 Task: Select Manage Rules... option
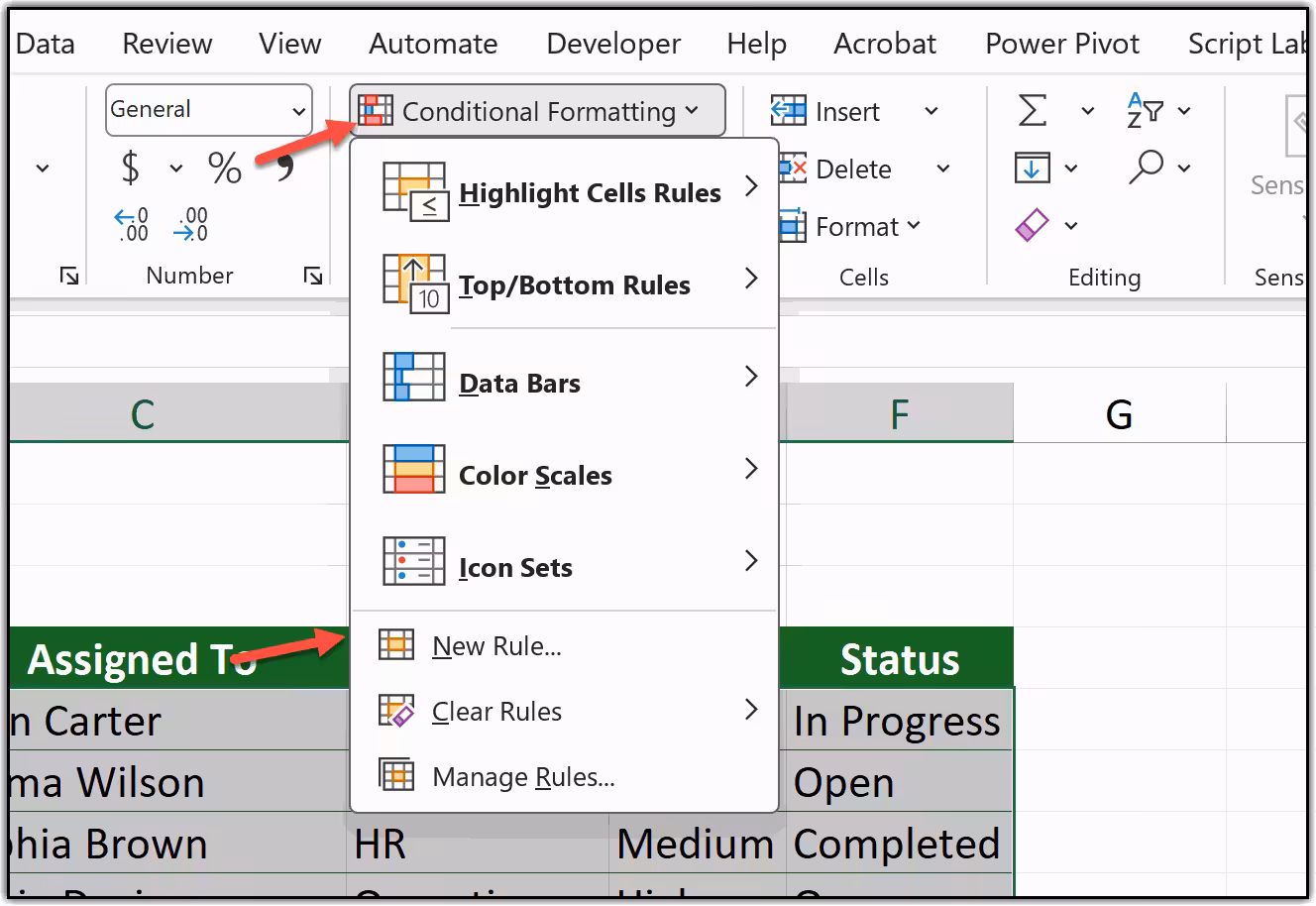click(x=565, y=777)
